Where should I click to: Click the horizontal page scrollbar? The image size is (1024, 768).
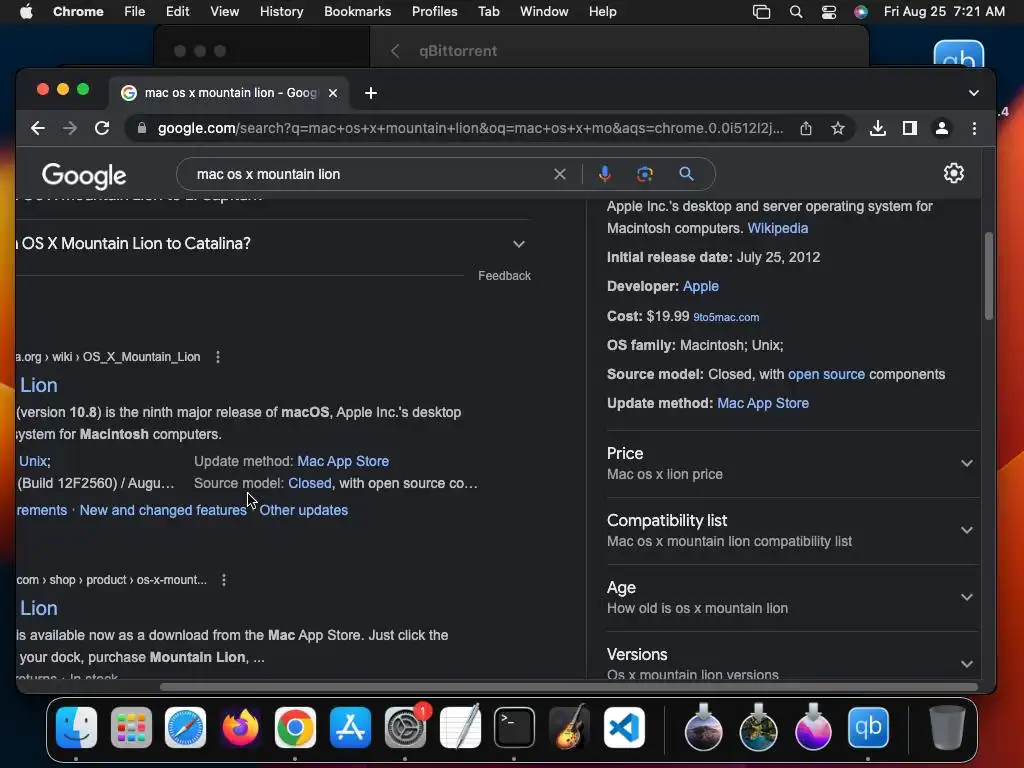[569, 687]
